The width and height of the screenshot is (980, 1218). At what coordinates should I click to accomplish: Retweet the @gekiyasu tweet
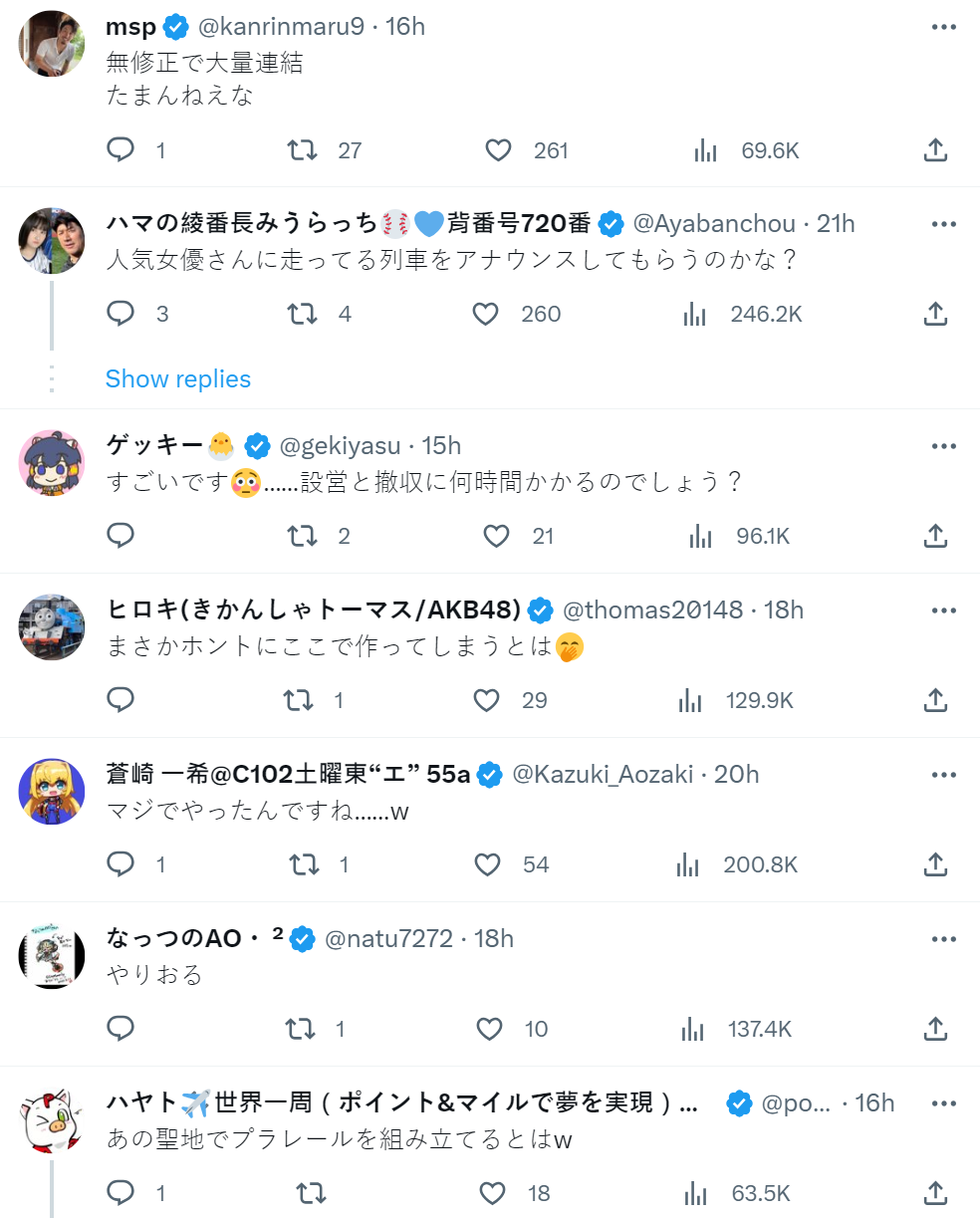tap(302, 537)
